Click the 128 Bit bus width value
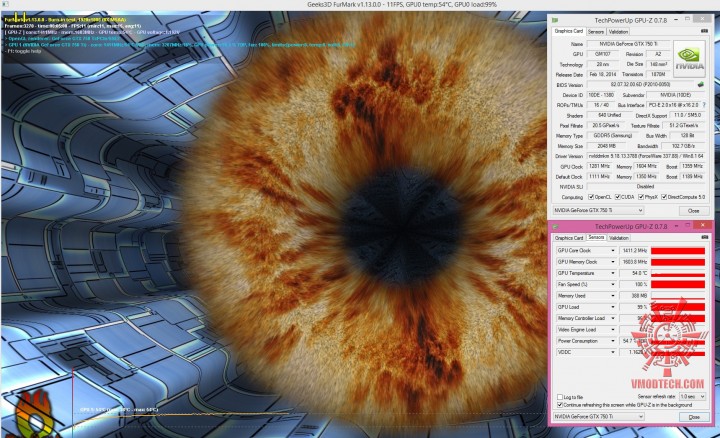 687,136
